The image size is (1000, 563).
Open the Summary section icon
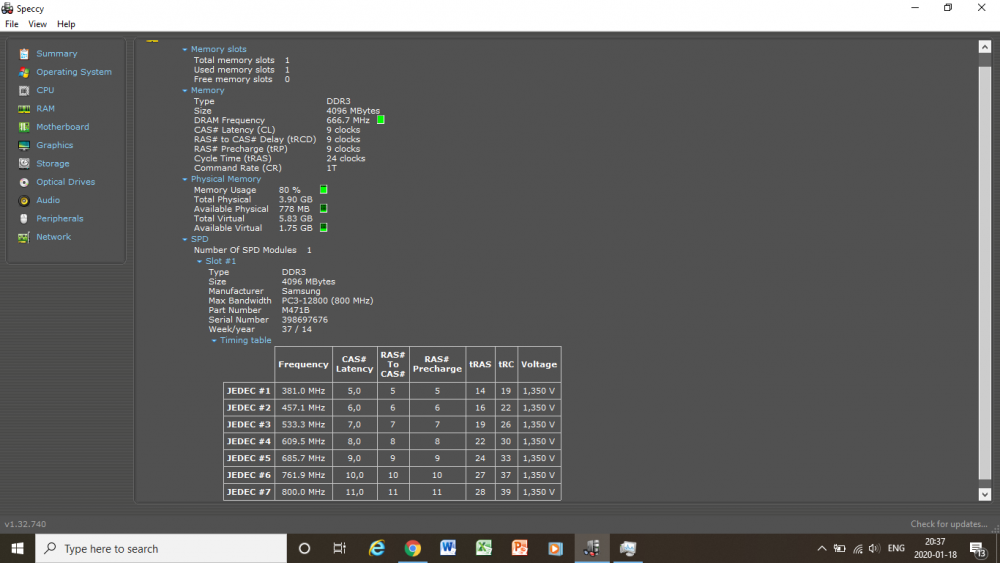(24, 54)
